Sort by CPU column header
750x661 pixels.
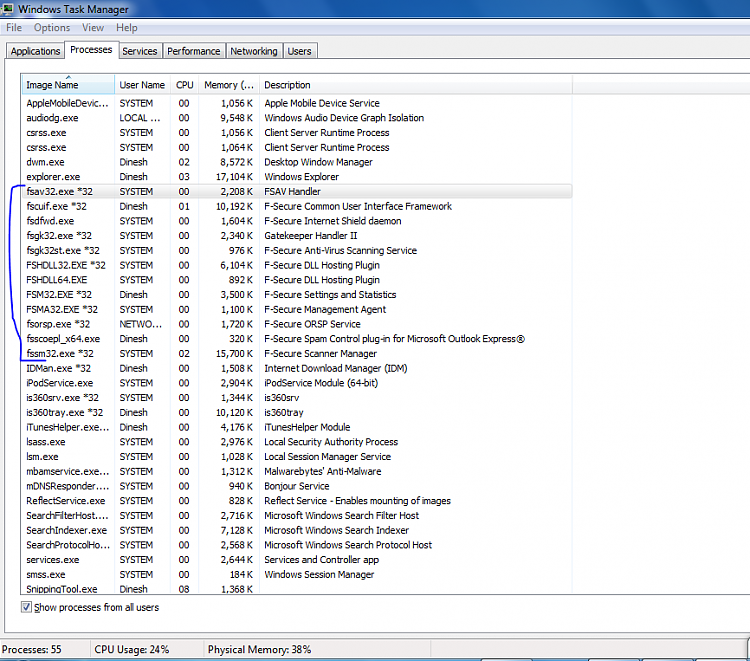coord(185,85)
